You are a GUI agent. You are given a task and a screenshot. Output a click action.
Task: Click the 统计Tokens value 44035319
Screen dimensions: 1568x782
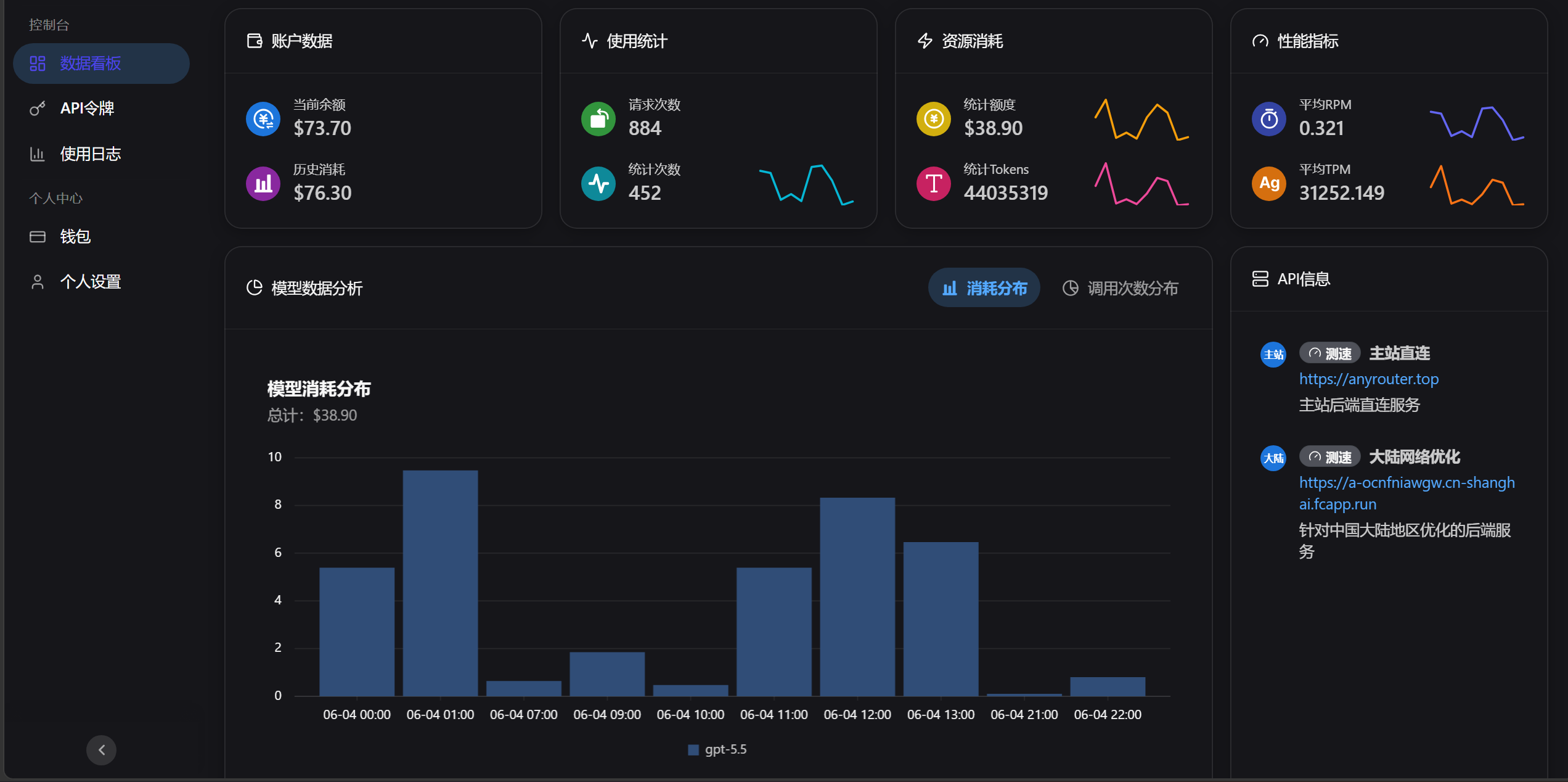1006,193
